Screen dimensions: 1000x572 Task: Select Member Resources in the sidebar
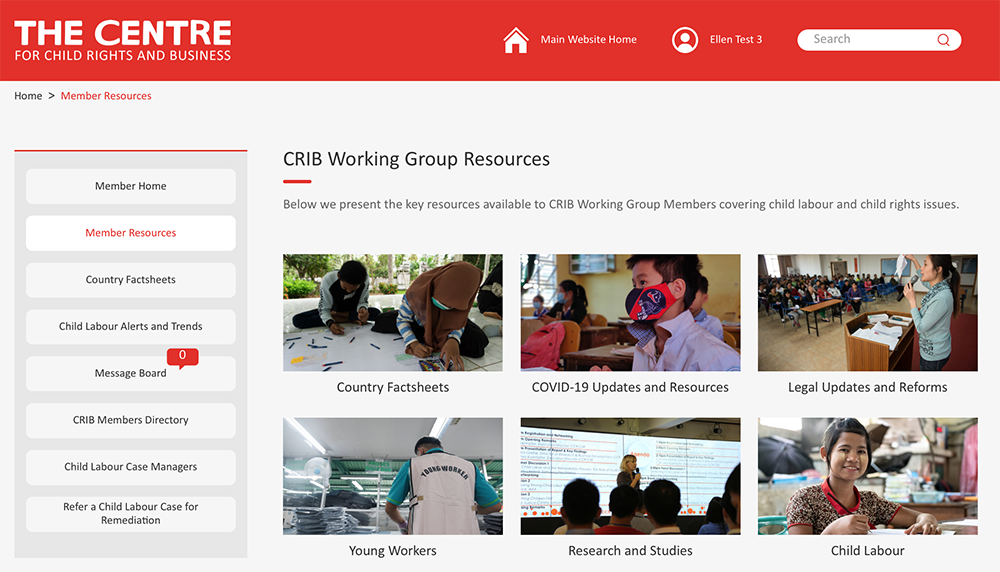131,233
